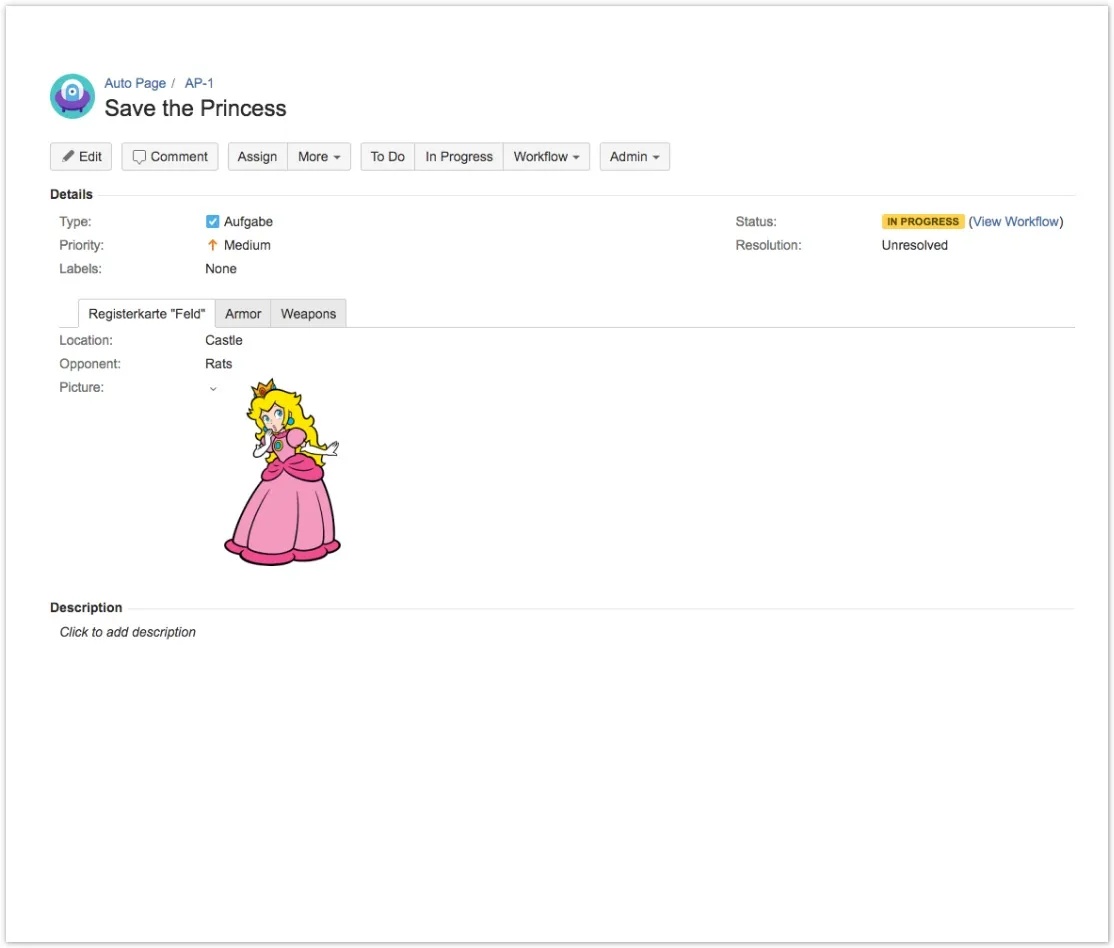Click the orange Medium priority arrow icon
This screenshot has width=1114, height=948.
coord(212,245)
